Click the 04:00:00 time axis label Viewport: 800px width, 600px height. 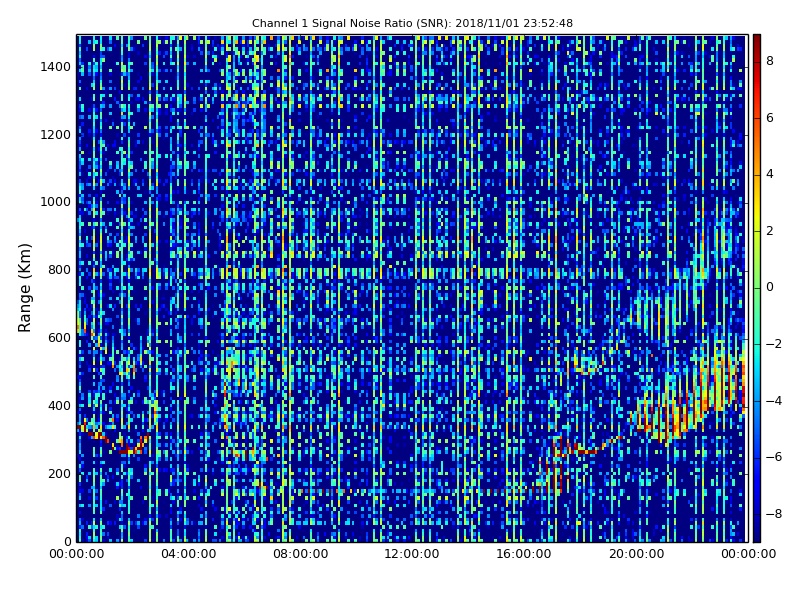188,554
